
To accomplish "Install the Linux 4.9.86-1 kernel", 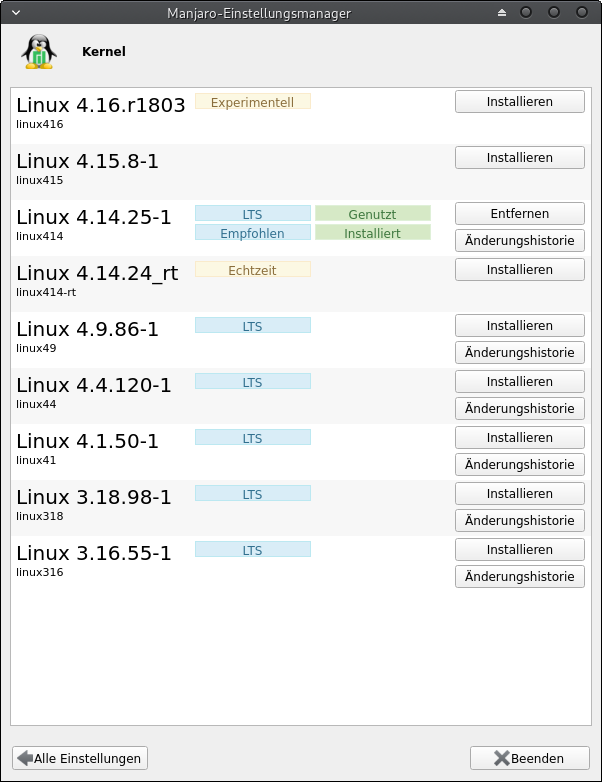I will tap(519, 326).
